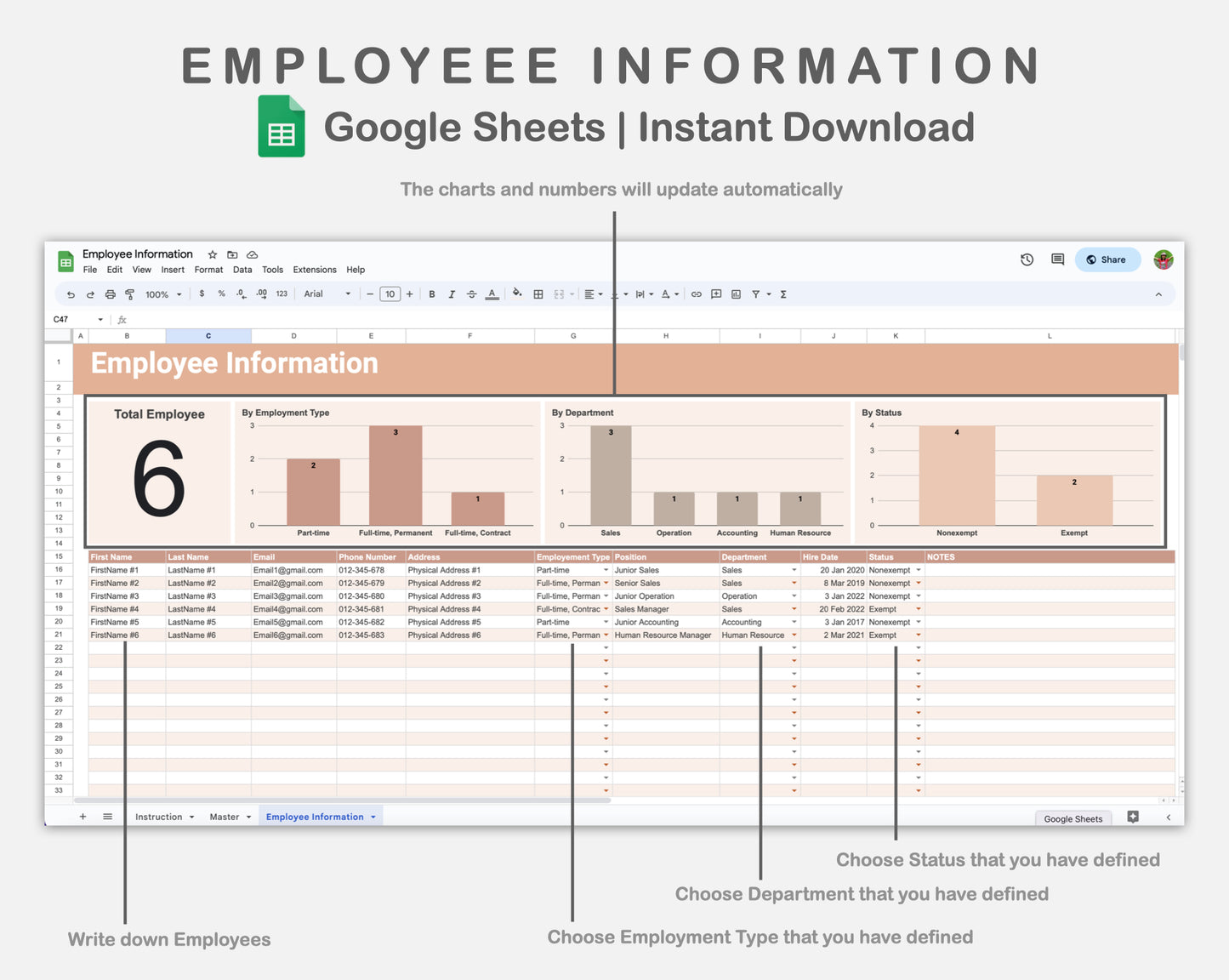Click the Insert chart icon

(x=735, y=293)
